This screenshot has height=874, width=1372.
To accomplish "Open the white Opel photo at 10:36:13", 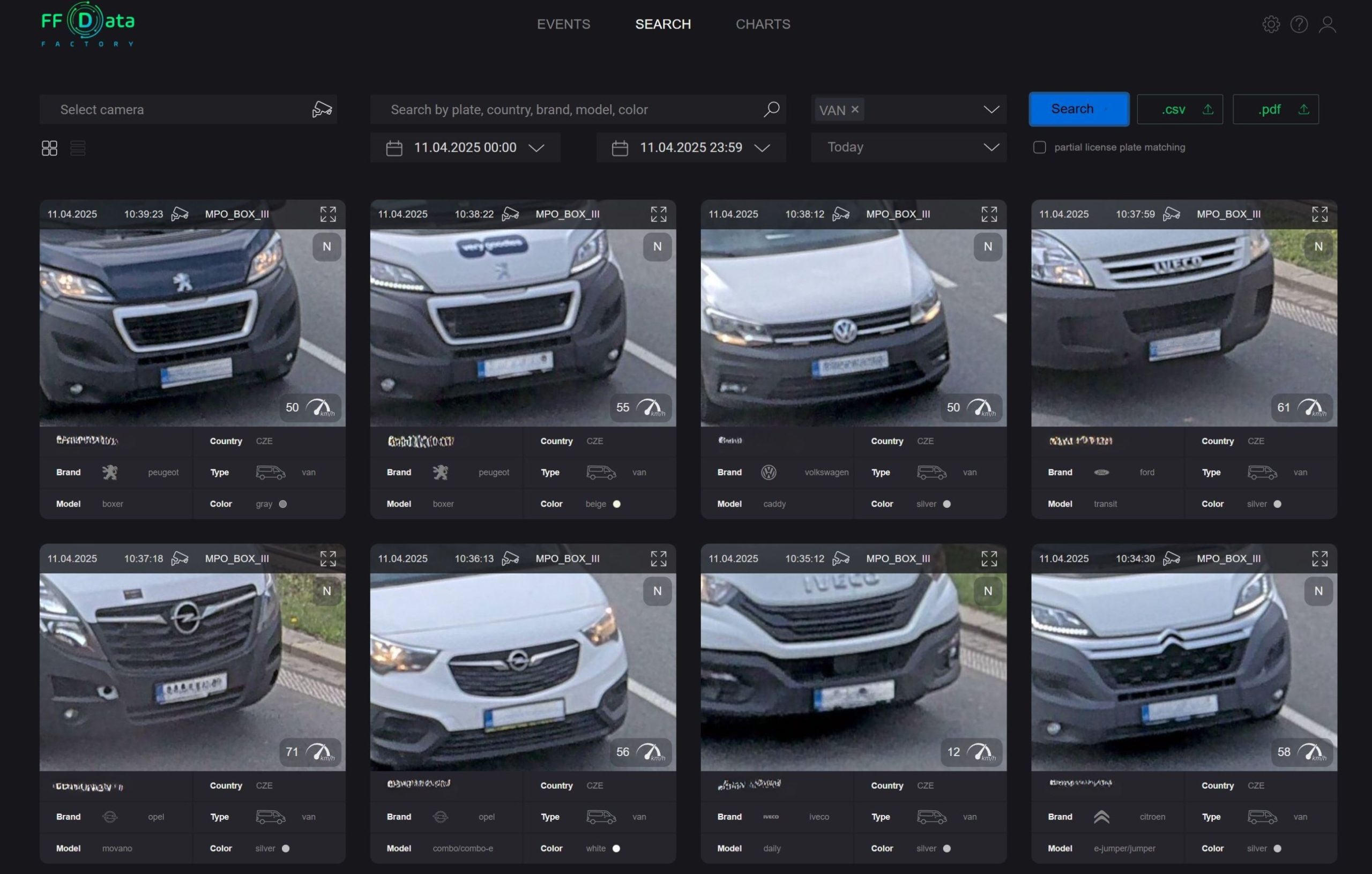I will 523,673.
